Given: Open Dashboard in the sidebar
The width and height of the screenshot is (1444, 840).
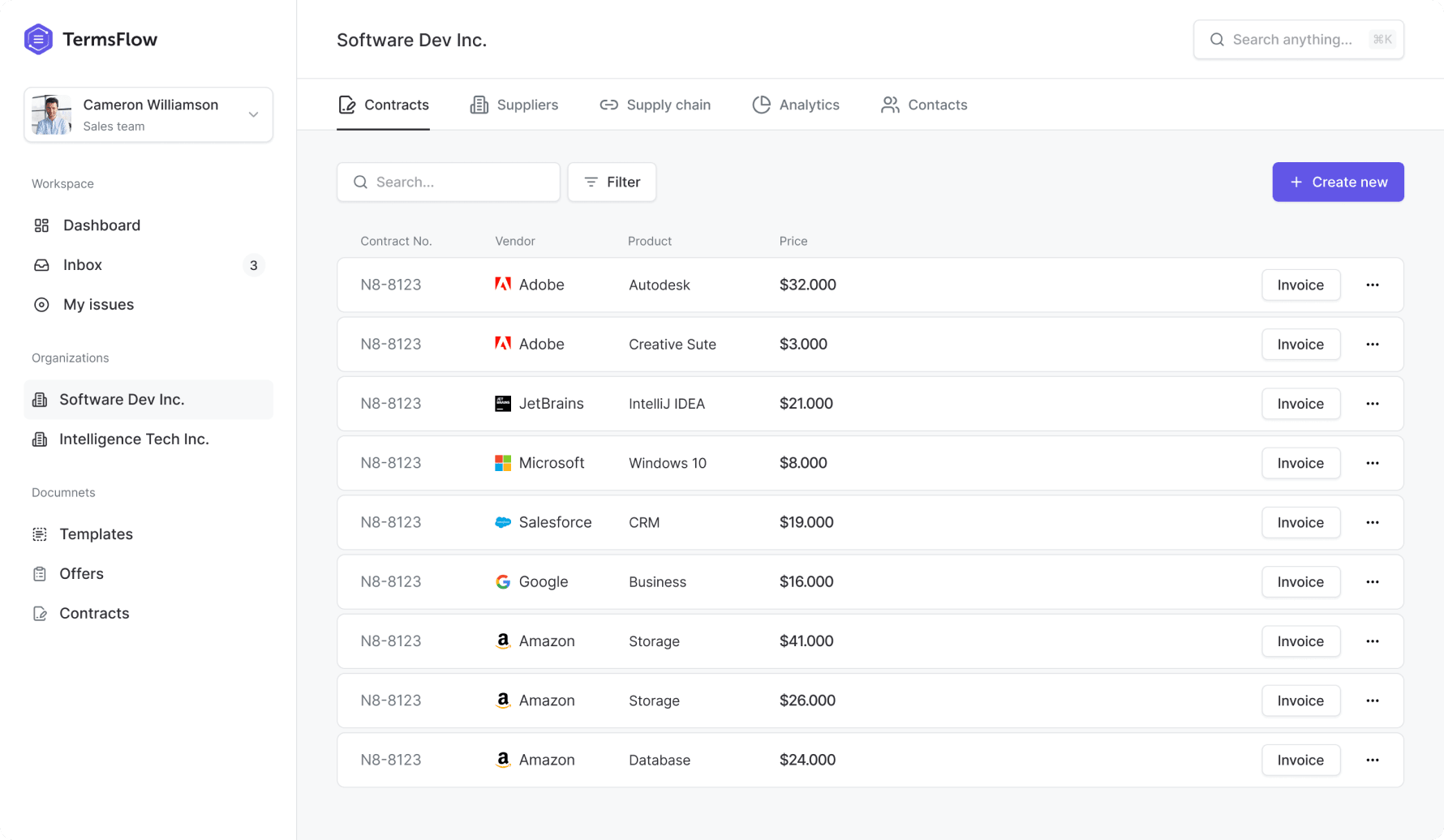Looking at the screenshot, I should (x=148, y=225).
